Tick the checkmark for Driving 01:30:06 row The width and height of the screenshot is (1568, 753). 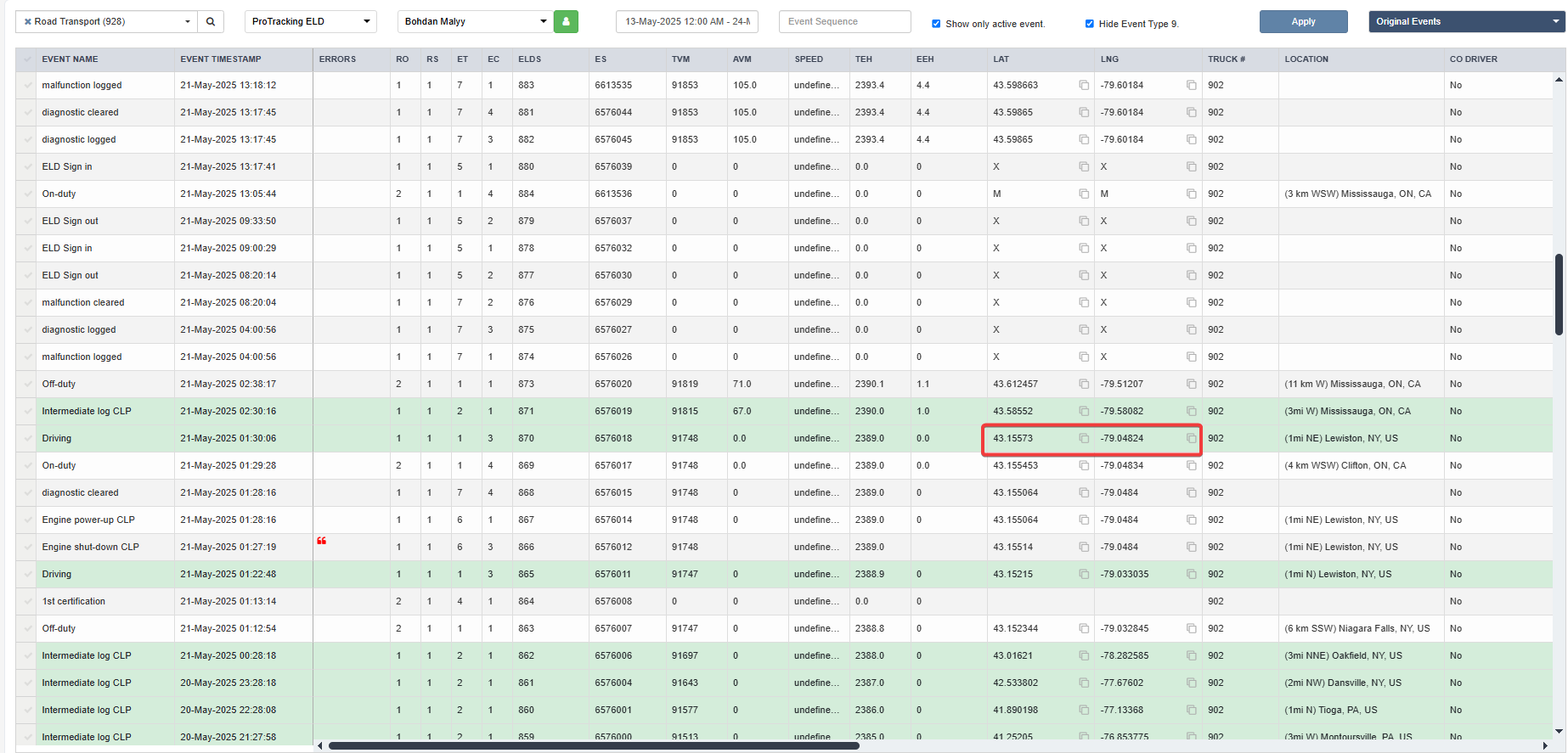pyautogui.click(x=27, y=438)
